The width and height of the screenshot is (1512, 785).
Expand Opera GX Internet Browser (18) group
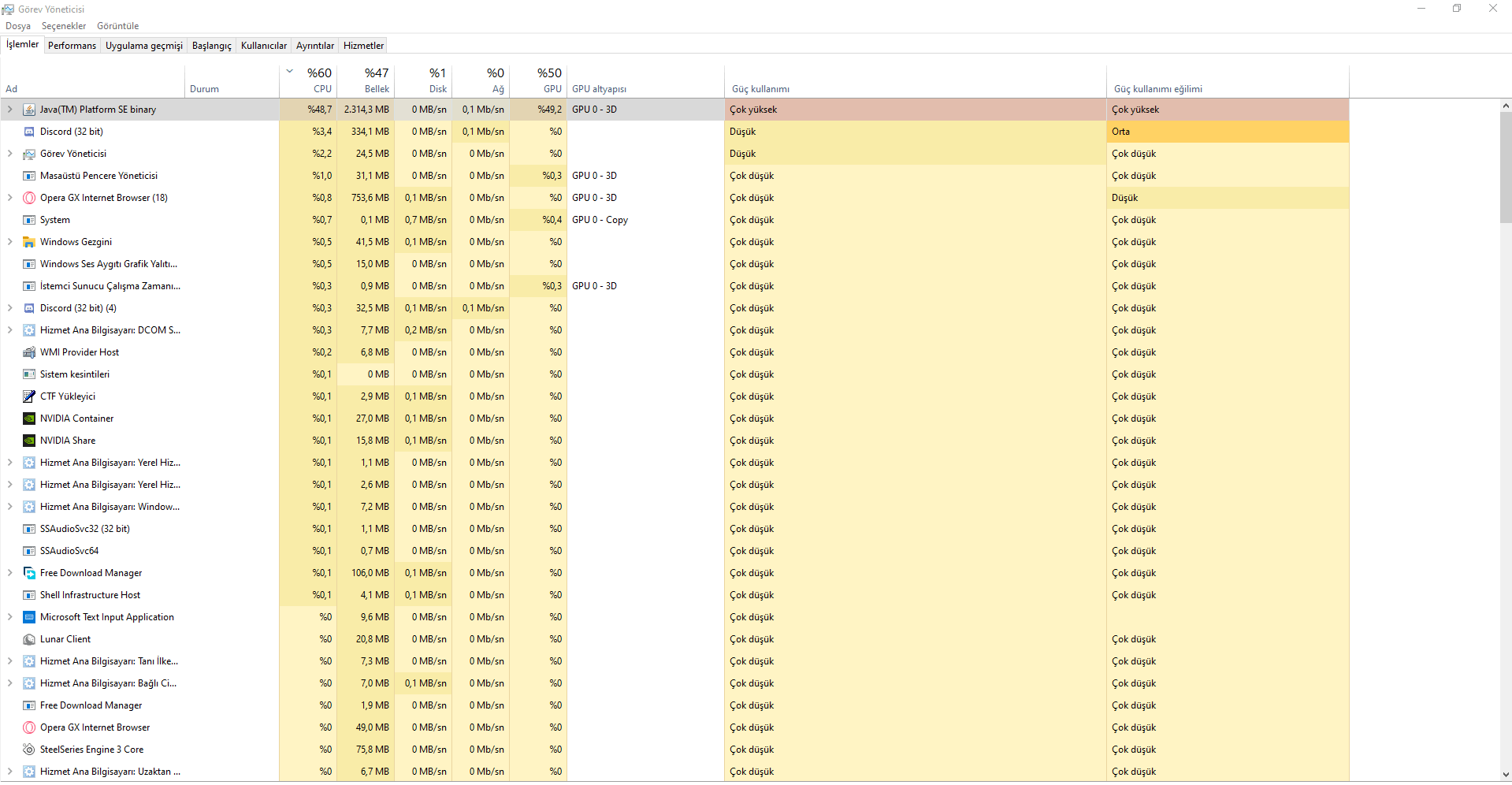[9, 198]
